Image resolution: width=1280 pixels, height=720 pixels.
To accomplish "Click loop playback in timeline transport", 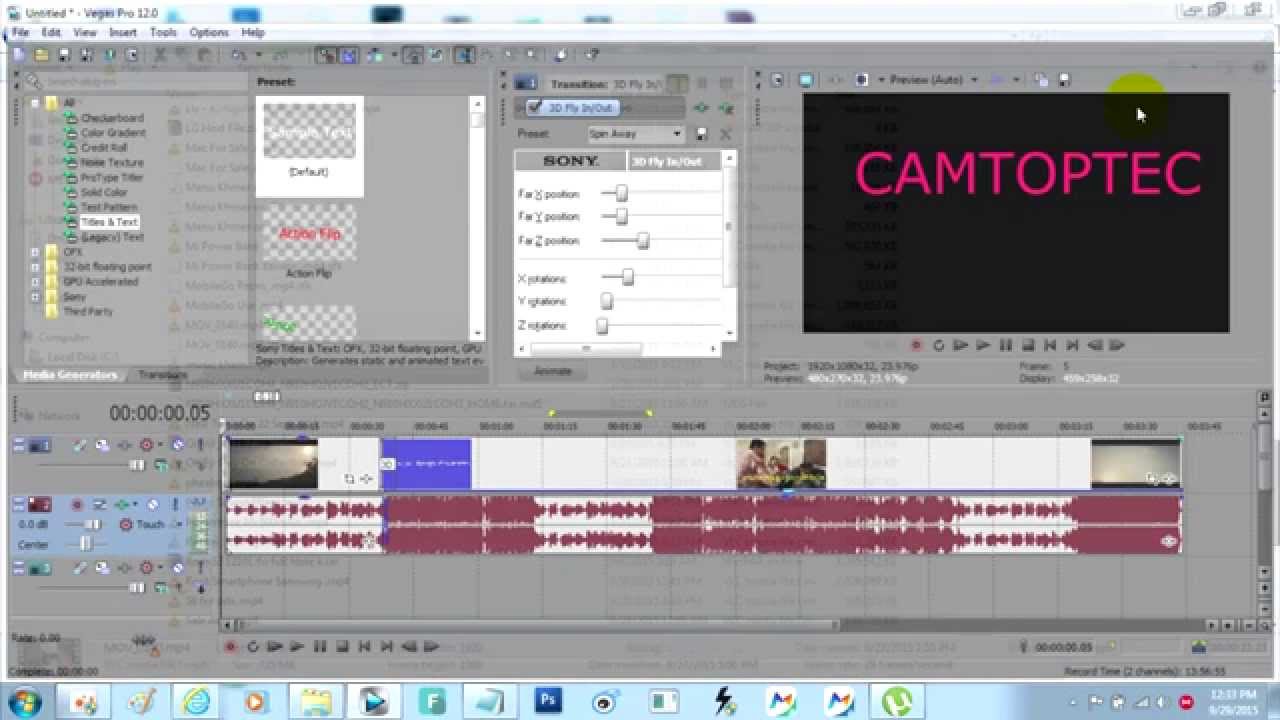I will click(253, 647).
